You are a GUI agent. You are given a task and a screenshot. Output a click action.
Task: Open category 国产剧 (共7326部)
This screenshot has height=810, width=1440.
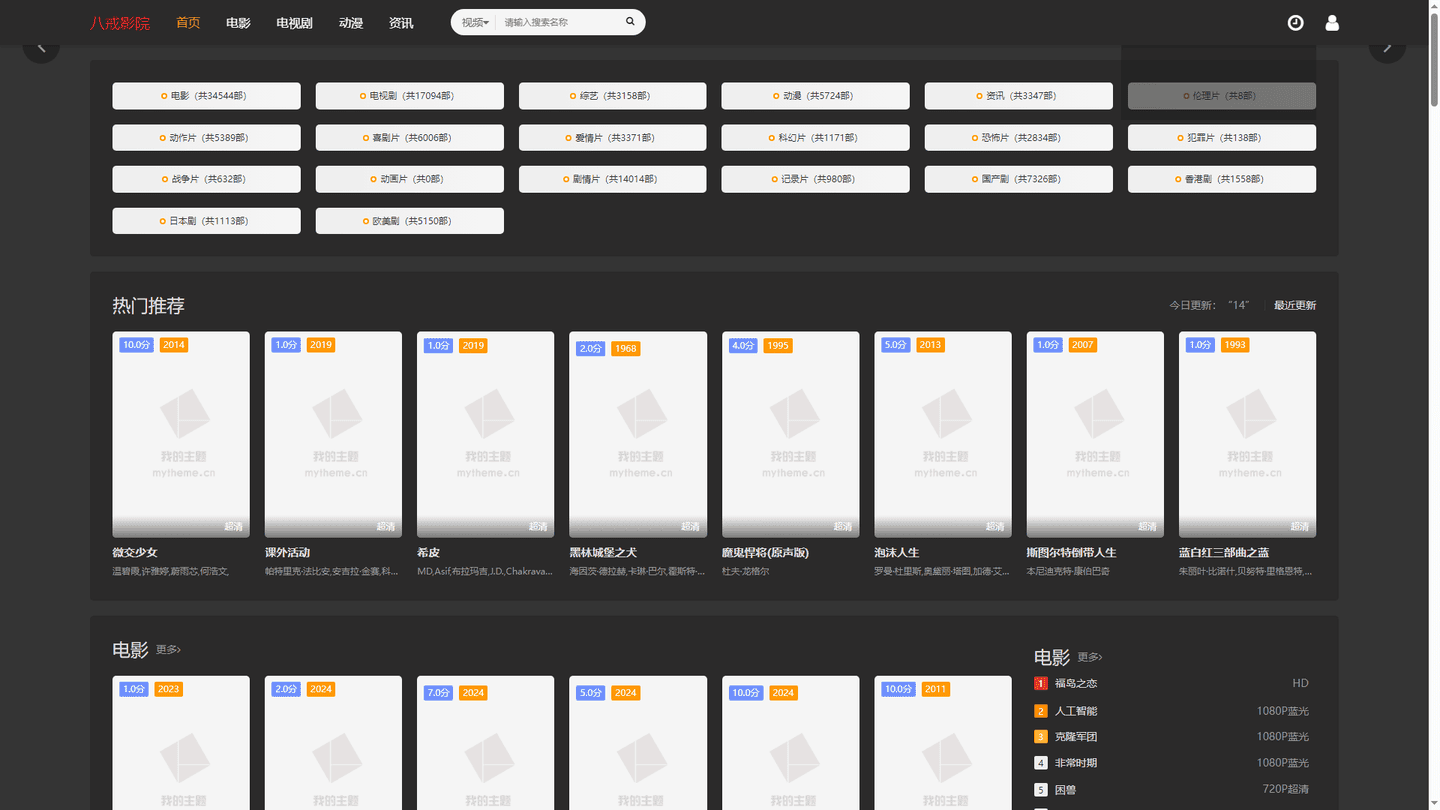click(1019, 179)
